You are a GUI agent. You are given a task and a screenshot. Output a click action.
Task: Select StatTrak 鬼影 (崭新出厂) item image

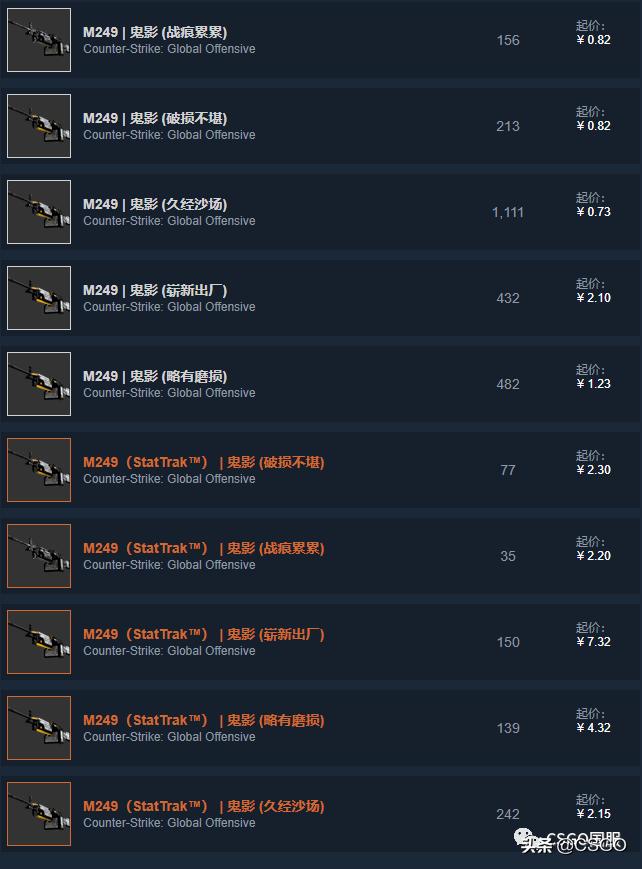(x=39, y=642)
